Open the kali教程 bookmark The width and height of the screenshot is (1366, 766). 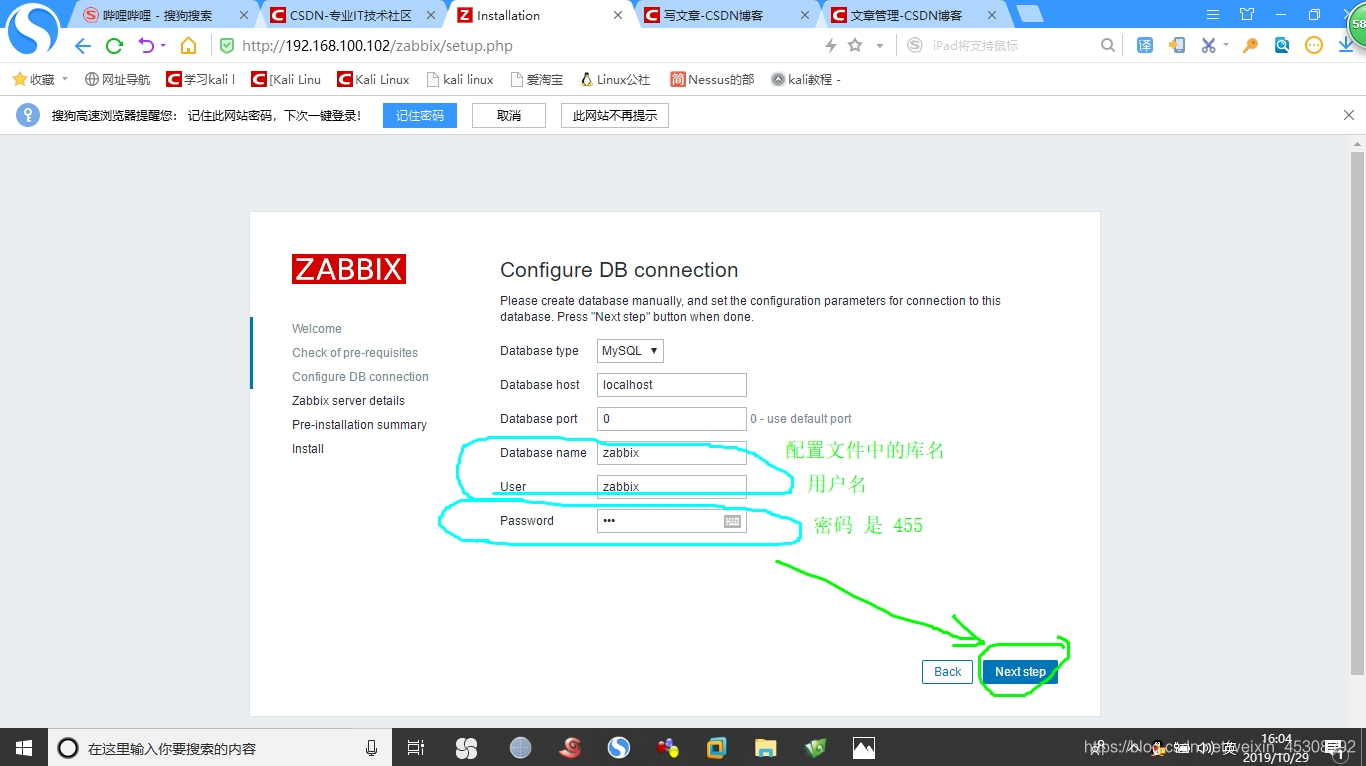[x=806, y=79]
